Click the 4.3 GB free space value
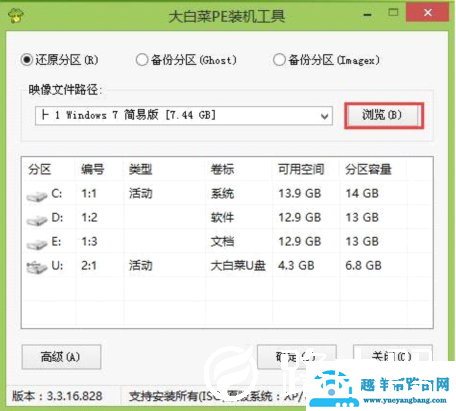The image size is (456, 411). [x=296, y=265]
